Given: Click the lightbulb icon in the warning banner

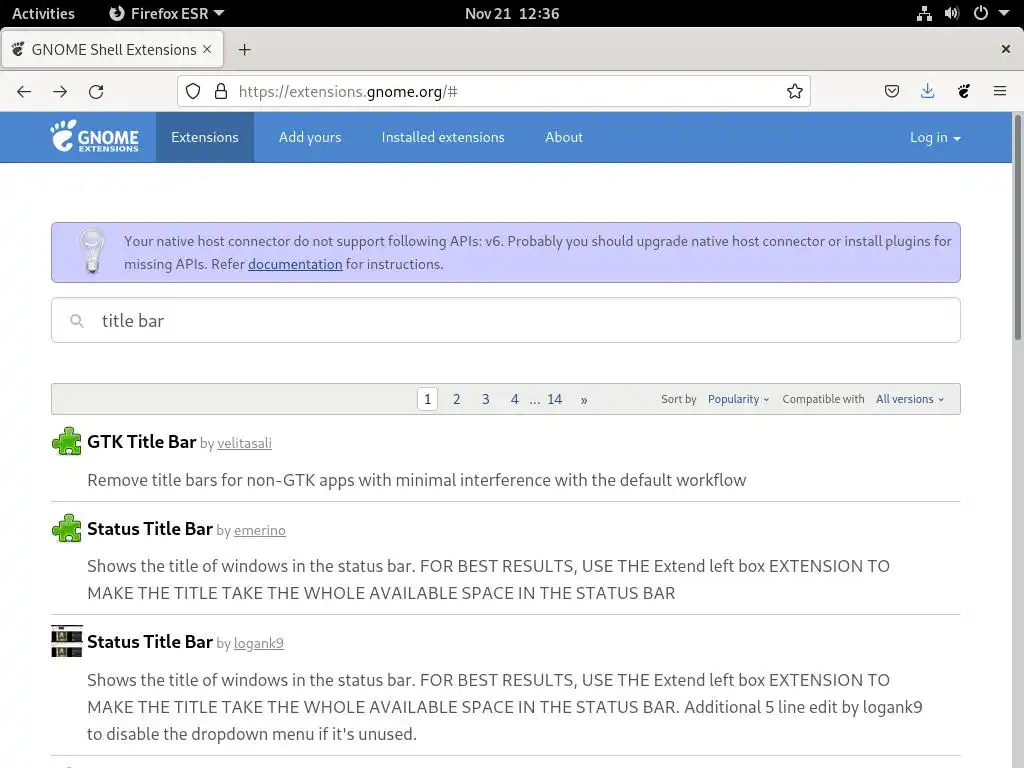Looking at the screenshot, I should click(x=92, y=251).
